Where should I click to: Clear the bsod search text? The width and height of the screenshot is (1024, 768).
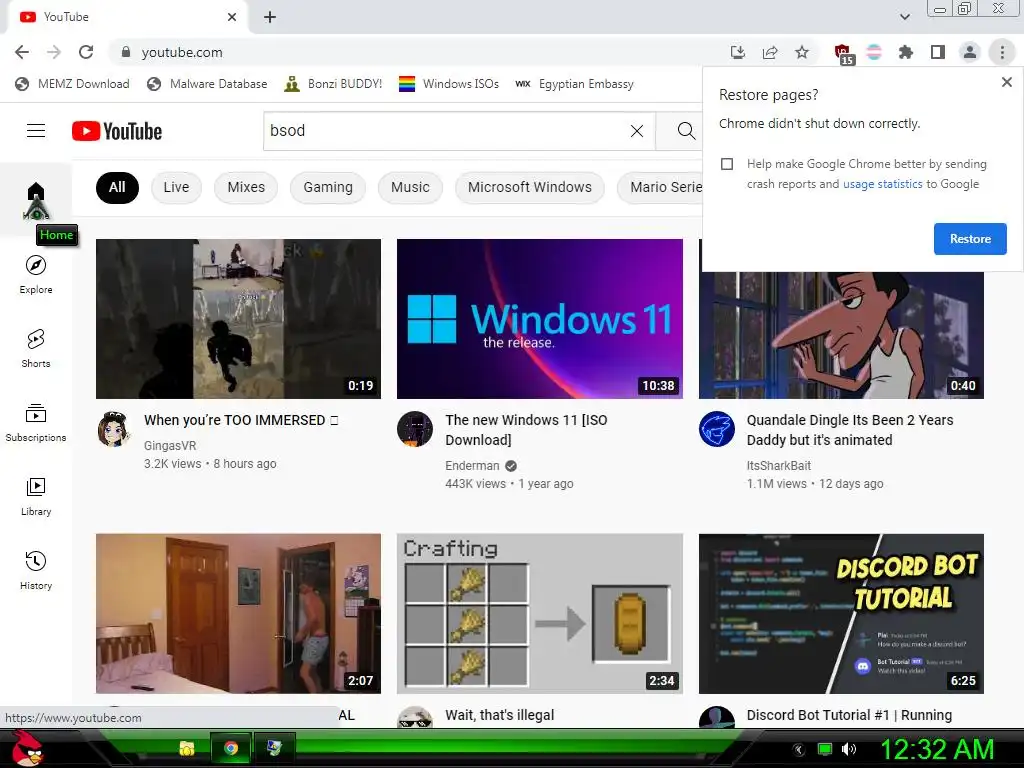pyautogui.click(x=637, y=131)
